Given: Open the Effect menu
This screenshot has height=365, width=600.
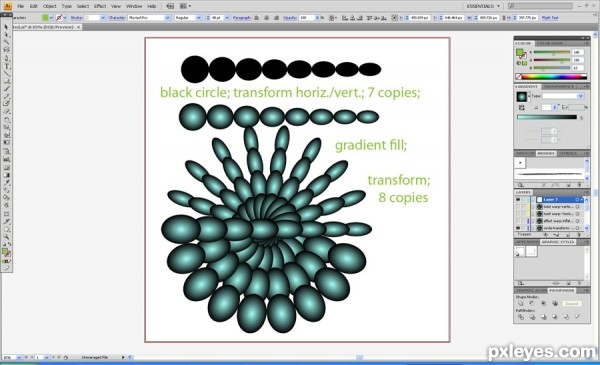Looking at the screenshot, I should [x=100, y=6].
